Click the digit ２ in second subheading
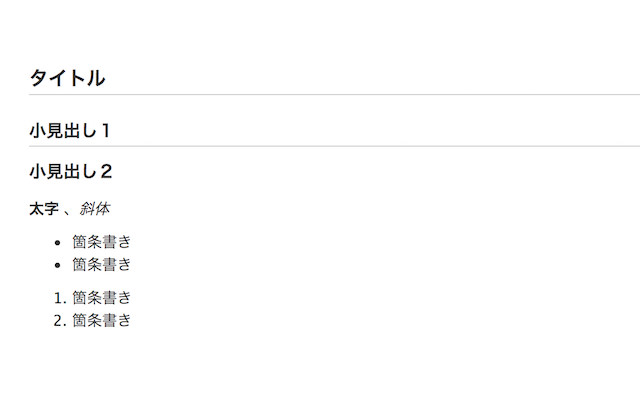 click(106, 171)
